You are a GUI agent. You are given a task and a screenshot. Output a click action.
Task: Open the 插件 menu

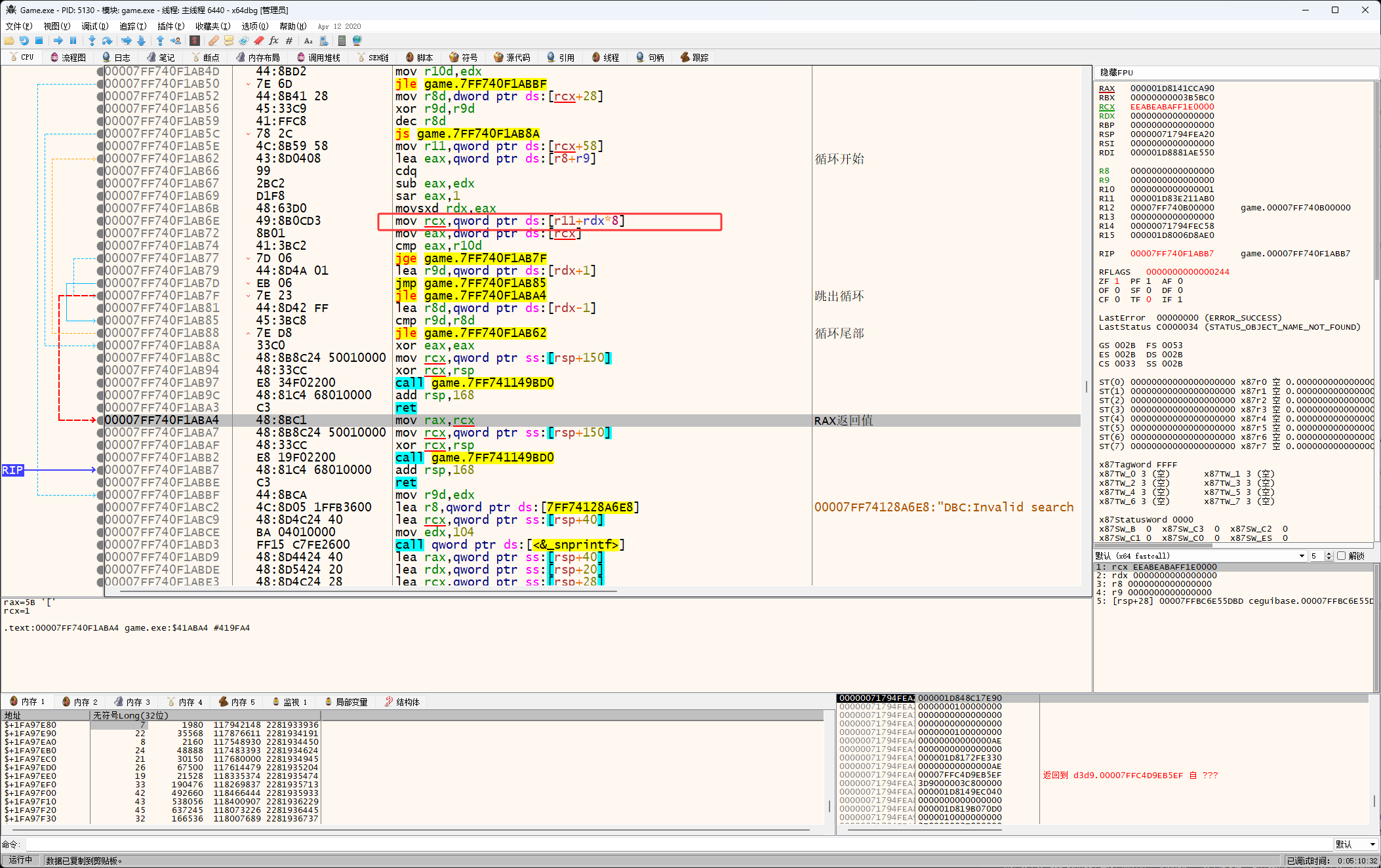pos(170,26)
